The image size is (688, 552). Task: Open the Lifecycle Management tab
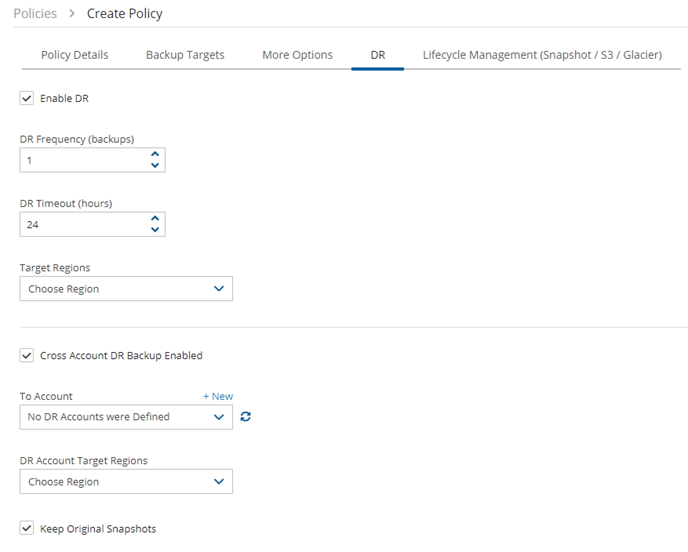[x=542, y=55]
